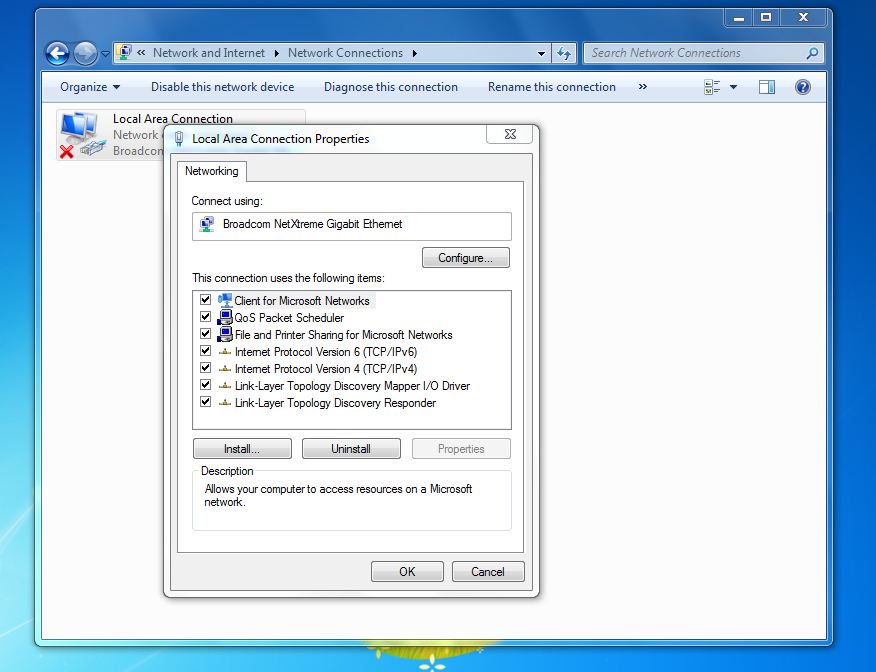Image resolution: width=876 pixels, height=672 pixels.
Task: Expand the breadcrumb overflow double chevron
Action: [x=141, y=53]
